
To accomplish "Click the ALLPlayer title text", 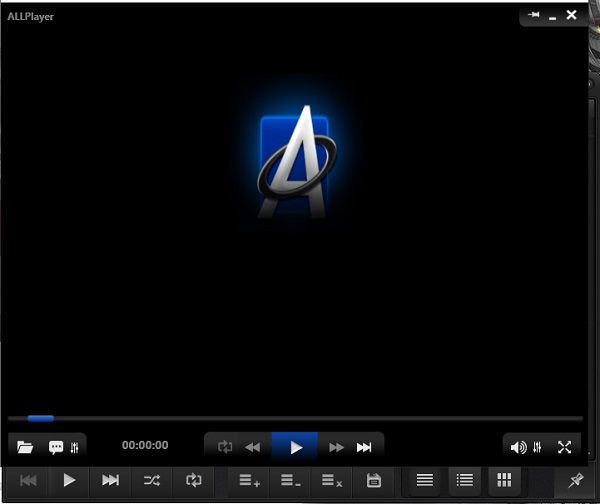I will (31, 17).
